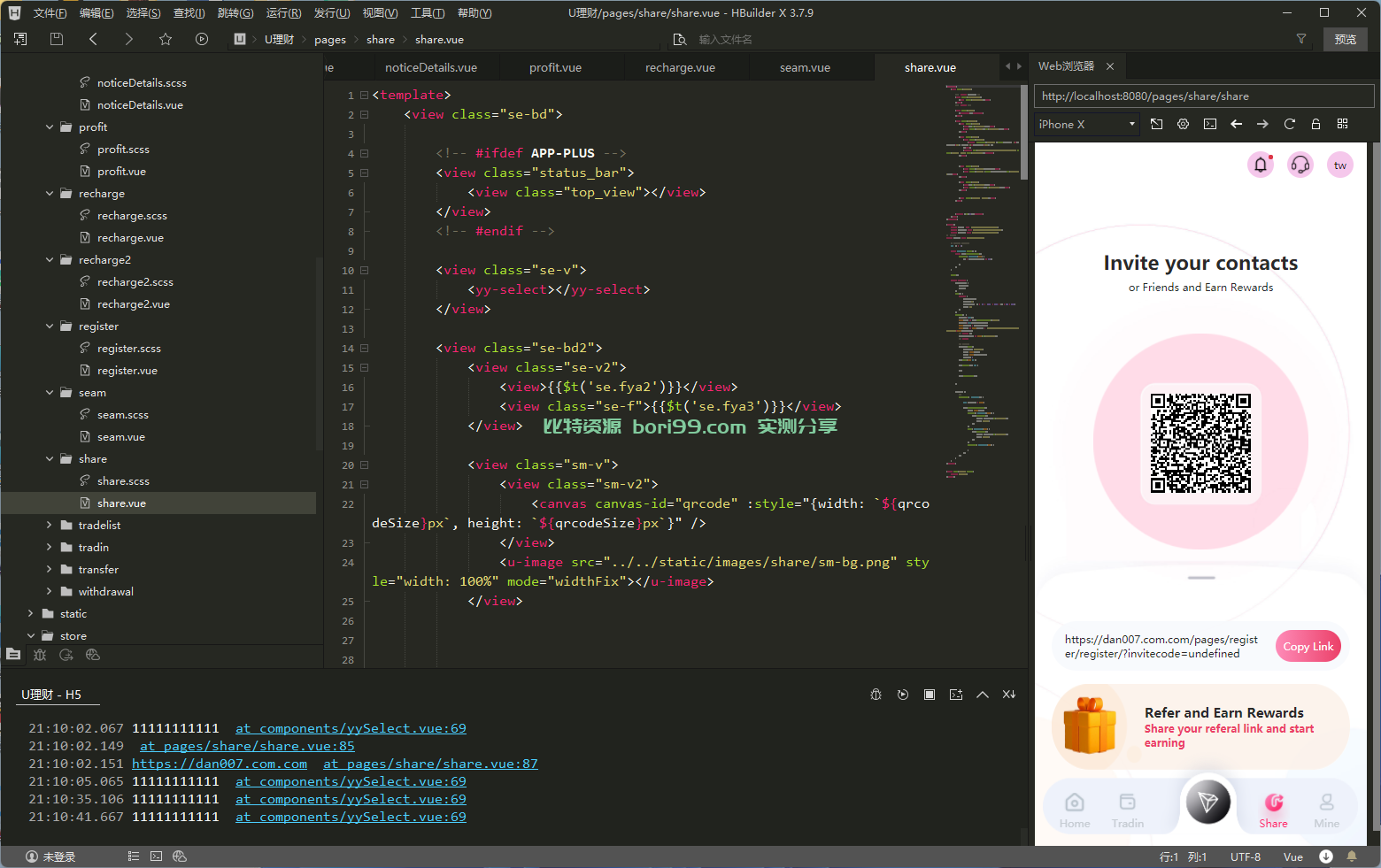1381x868 pixels.
Task: Clear the console output with the X-arrow icon
Action: (1008, 695)
